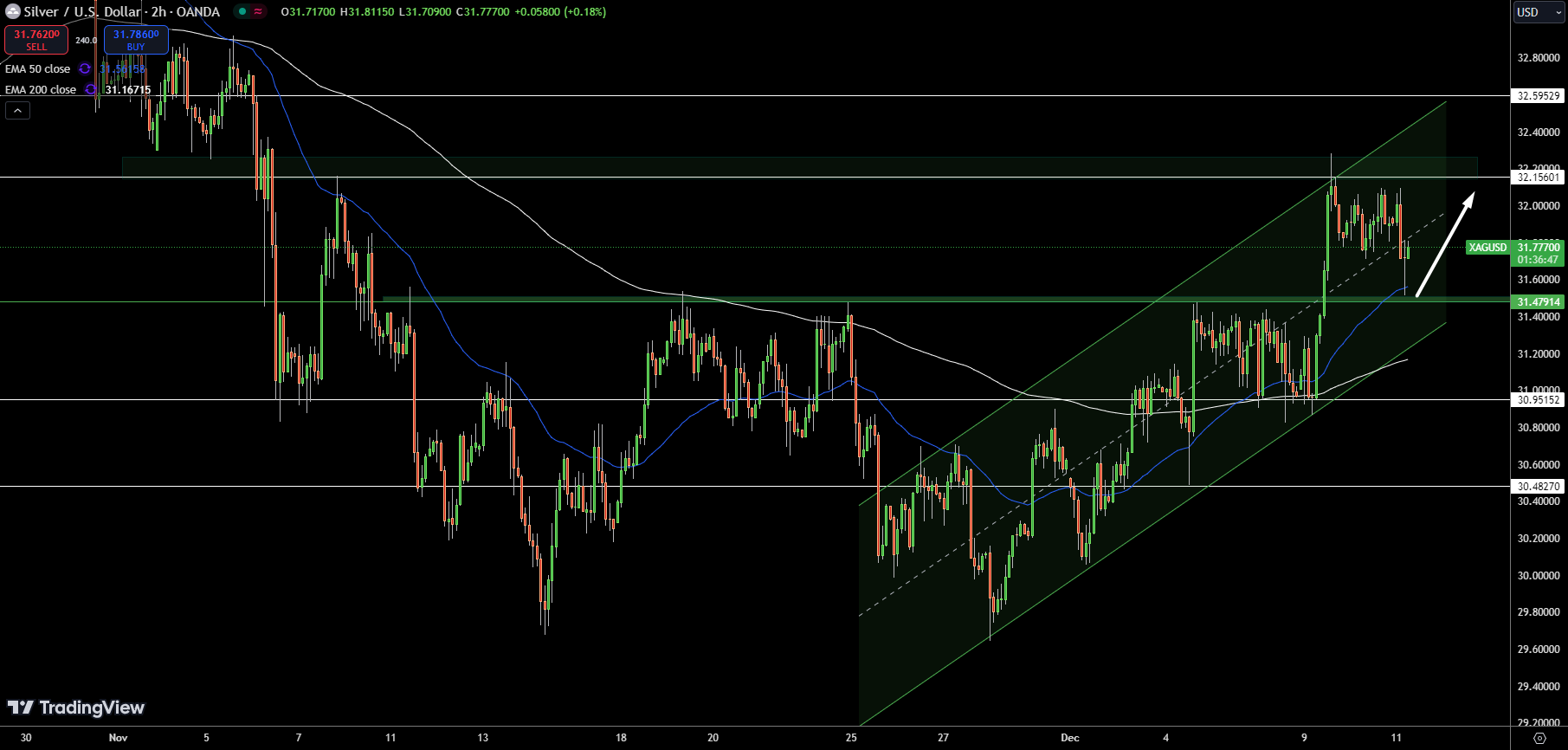Click the open price O31.71700 value
1568x750 pixels.
click(x=308, y=11)
